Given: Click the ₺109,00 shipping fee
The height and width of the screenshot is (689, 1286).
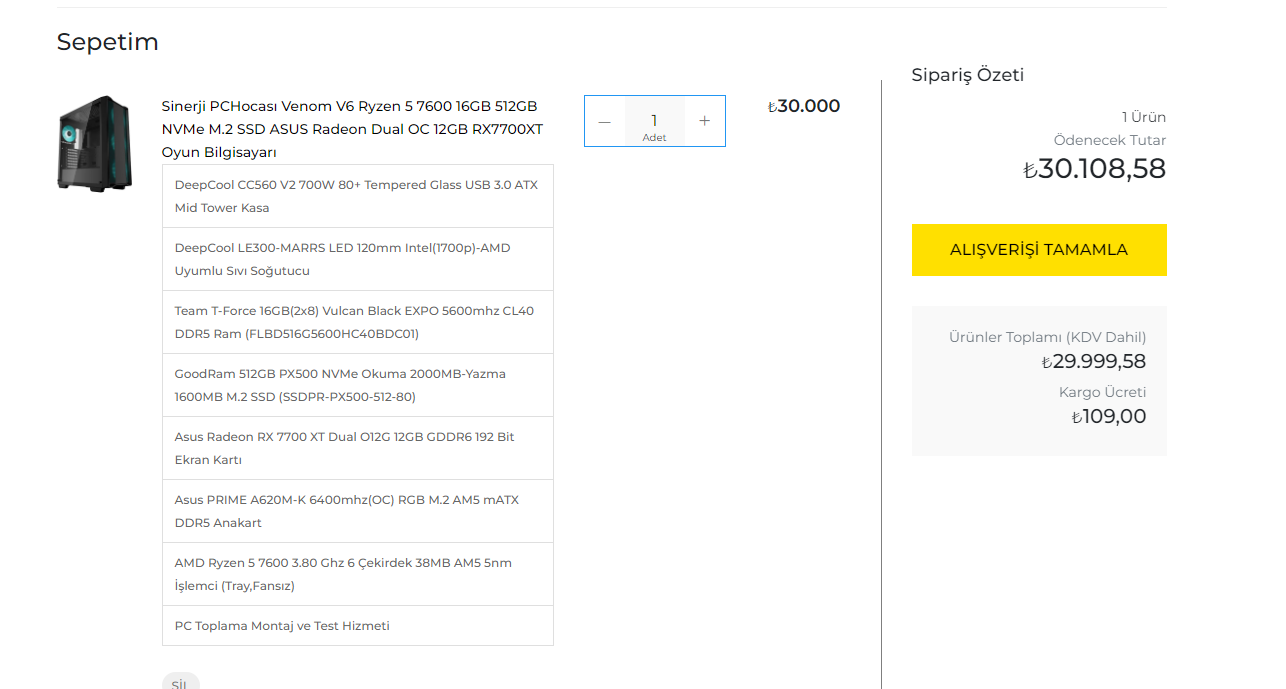Looking at the screenshot, I should [x=1109, y=417].
